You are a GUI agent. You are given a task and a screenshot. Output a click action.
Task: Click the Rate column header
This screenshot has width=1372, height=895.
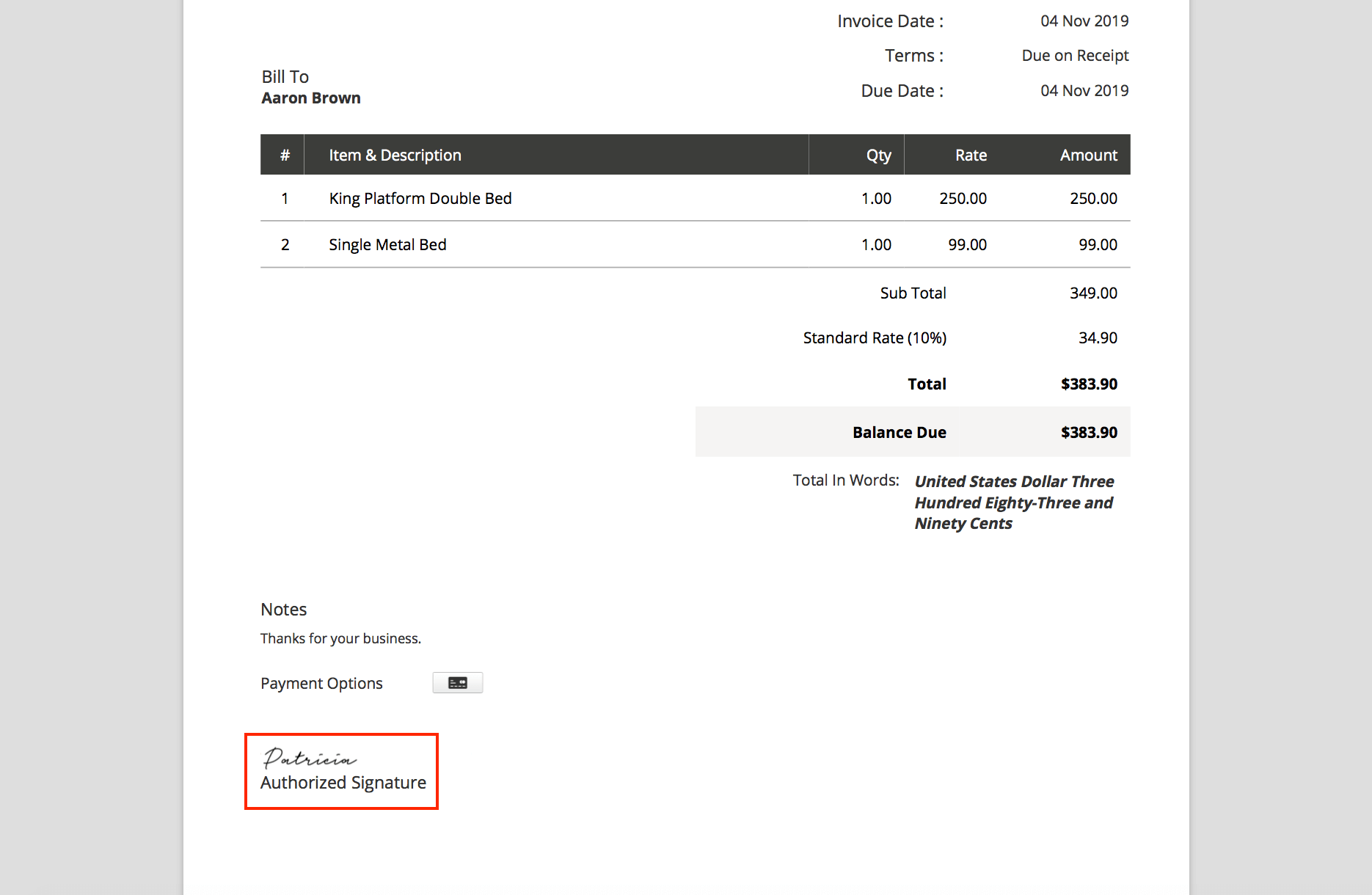pyautogui.click(x=971, y=155)
